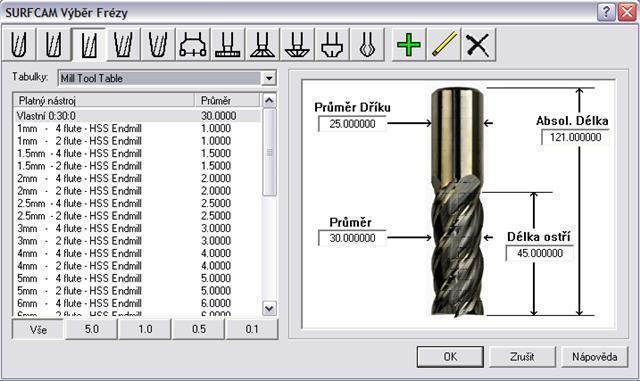Choose the second endmill type icon with chamfered corner

53,45
